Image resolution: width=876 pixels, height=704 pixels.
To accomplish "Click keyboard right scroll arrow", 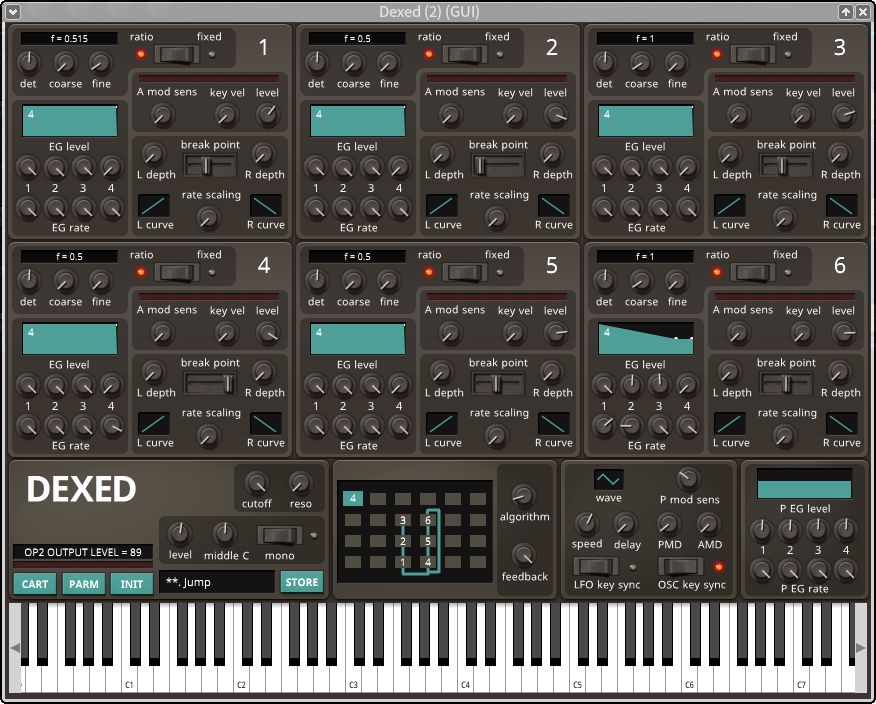I will pos(861,648).
